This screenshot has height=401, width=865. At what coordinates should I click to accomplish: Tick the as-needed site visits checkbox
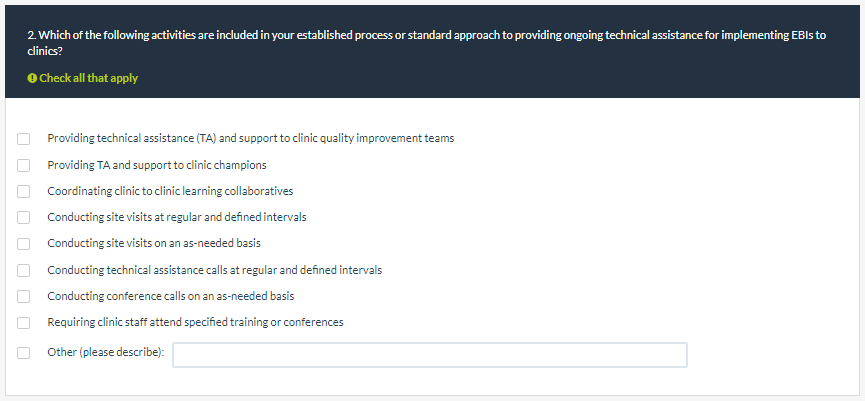click(24, 243)
